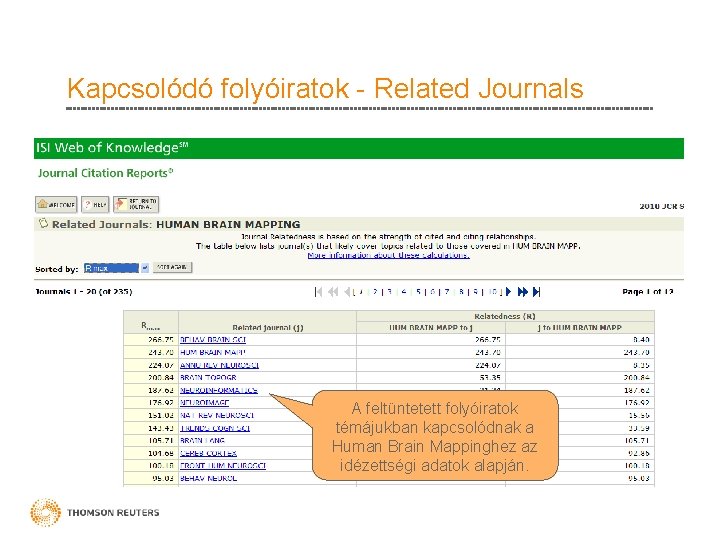
Task: Click Rmax value 224.07
Action: 160,365
